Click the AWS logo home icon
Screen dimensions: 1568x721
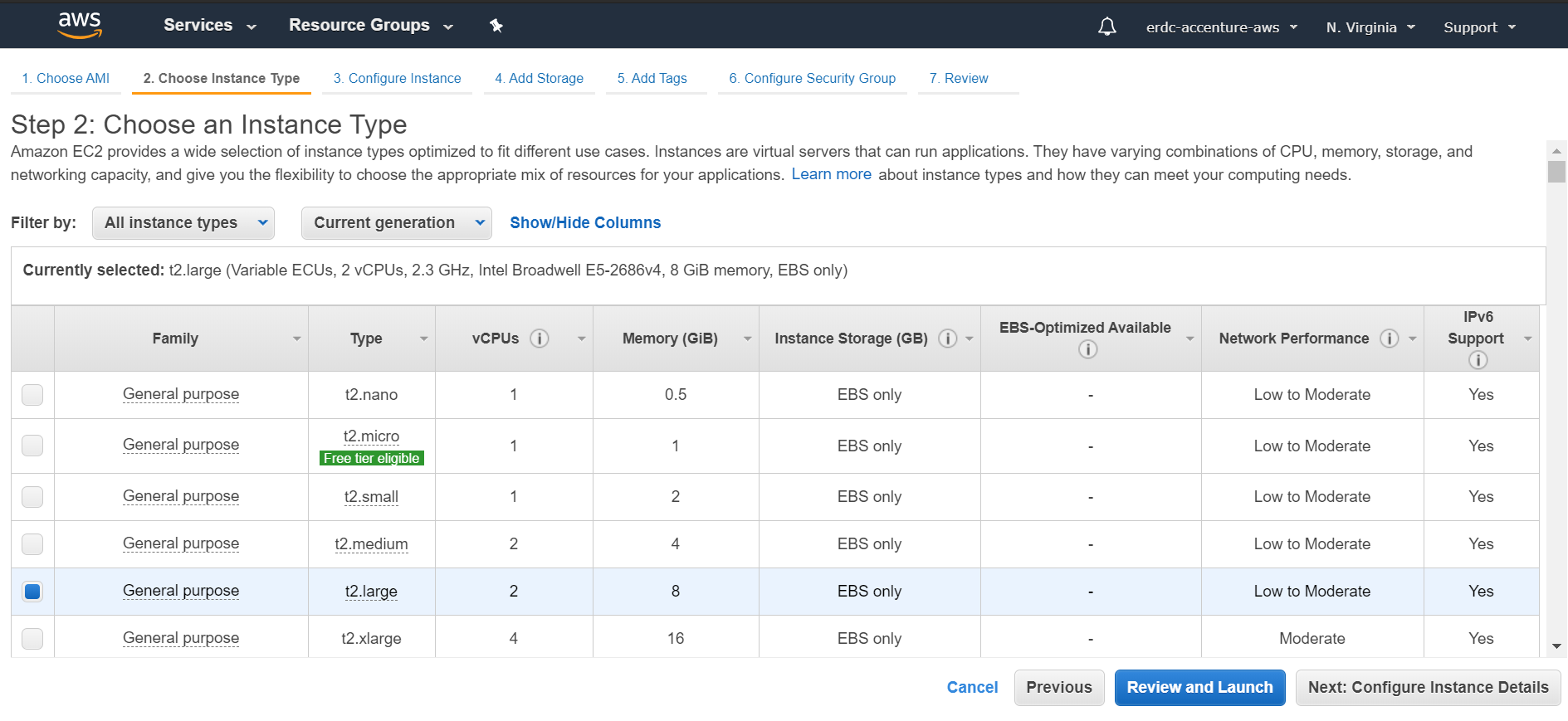click(80, 26)
